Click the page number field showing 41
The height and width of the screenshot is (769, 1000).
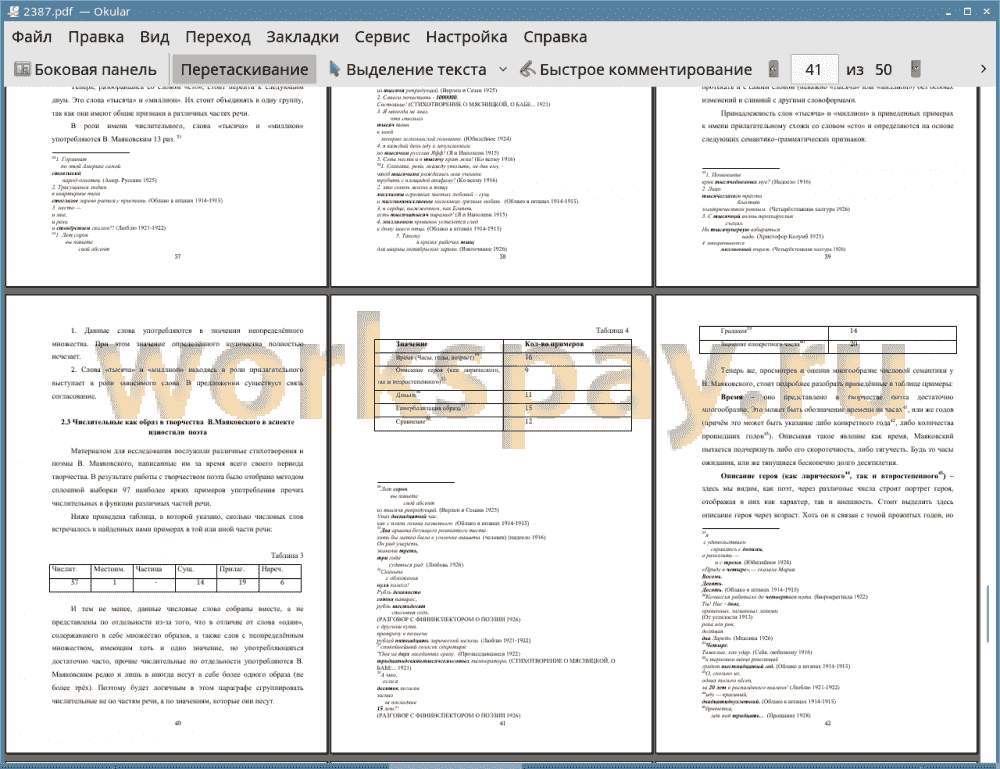pyautogui.click(x=814, y=70)
